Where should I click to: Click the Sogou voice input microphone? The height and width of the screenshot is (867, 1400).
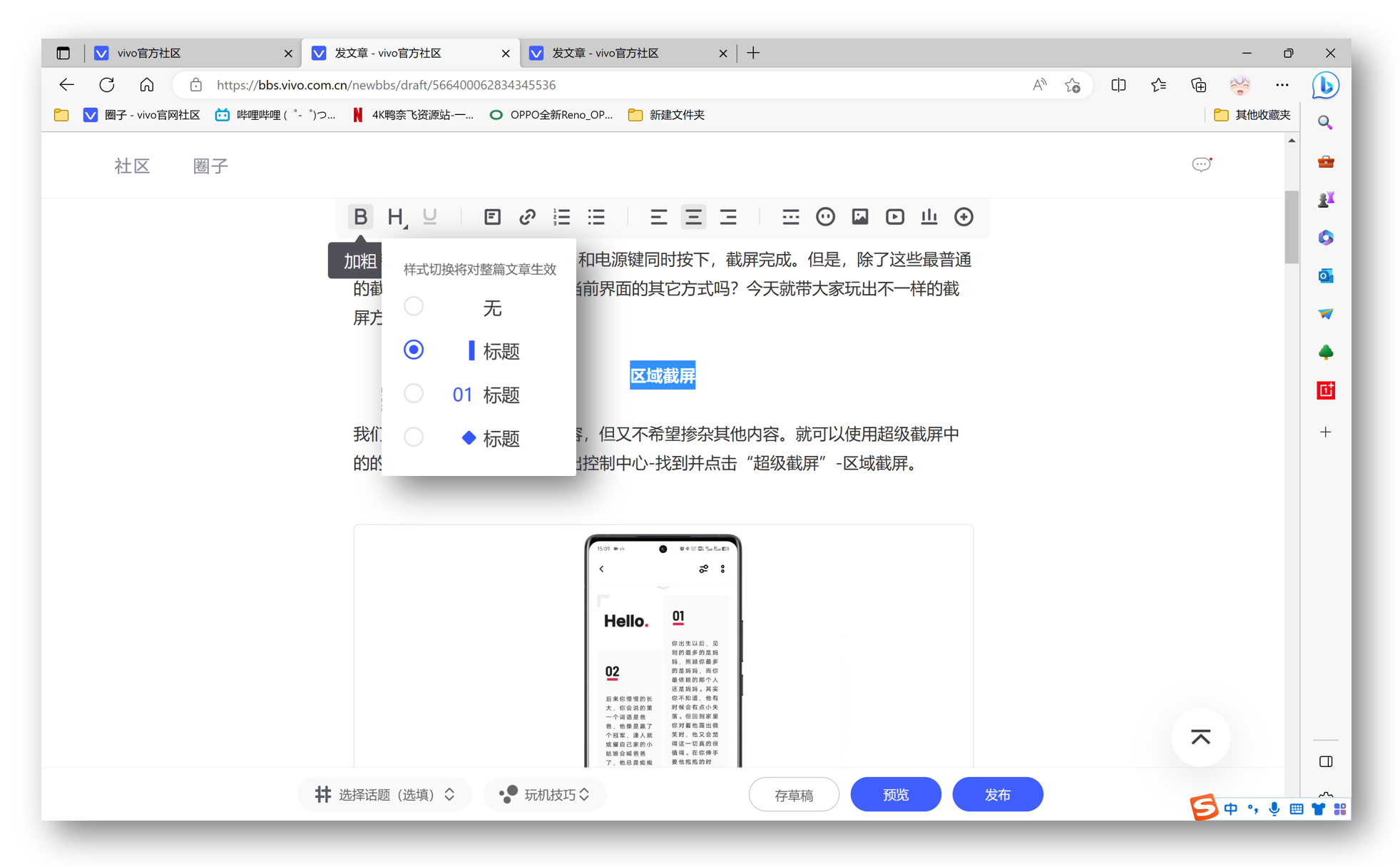pyautogui.click(x=1274, y=808)
